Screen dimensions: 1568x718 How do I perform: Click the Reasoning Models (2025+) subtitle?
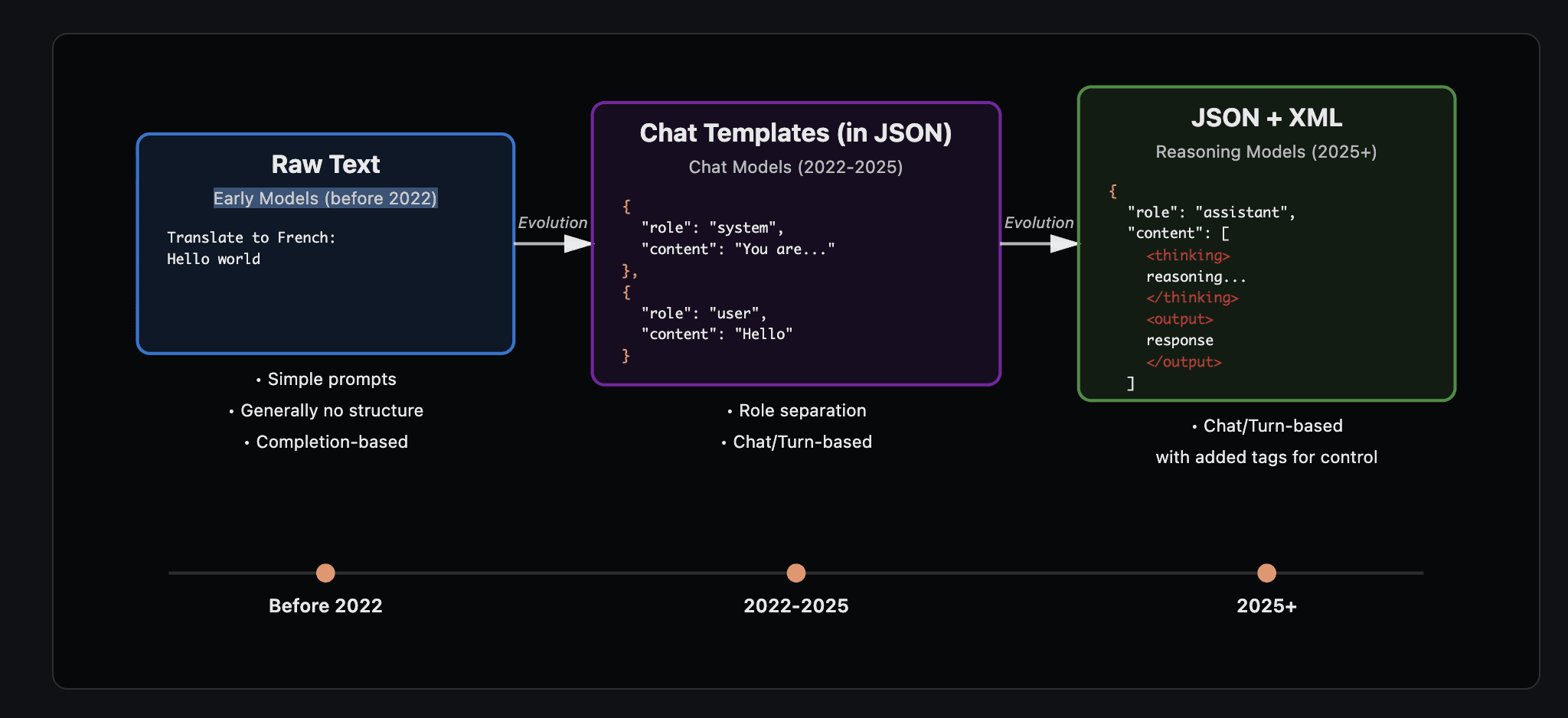pyautogui.click(x=1266, y=152)
